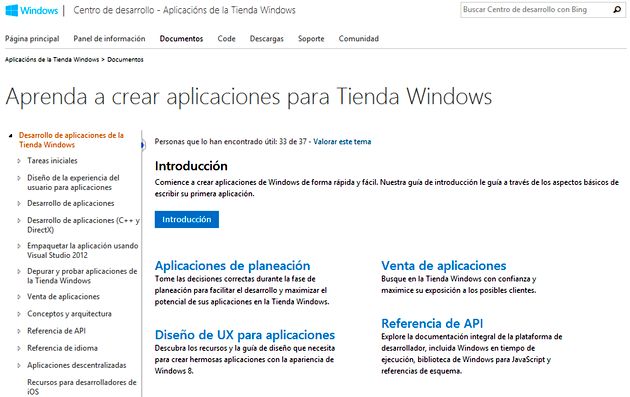Screen dimensions: 630x397
Task: Select Venta de aplicaciones in sidebar
Action: (x=63, y=297)
